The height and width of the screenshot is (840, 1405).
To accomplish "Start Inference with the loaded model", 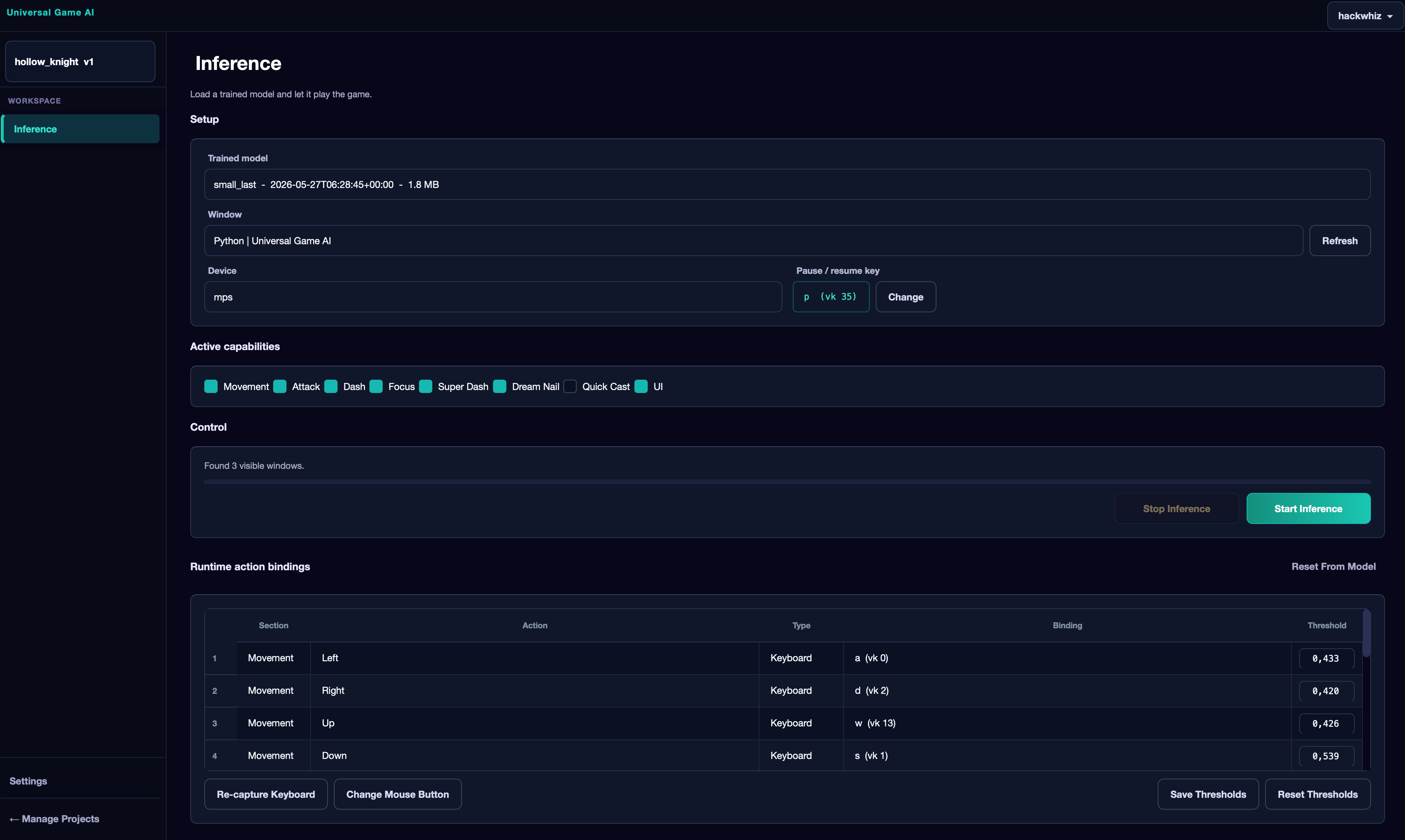I will coord(1308,508).
